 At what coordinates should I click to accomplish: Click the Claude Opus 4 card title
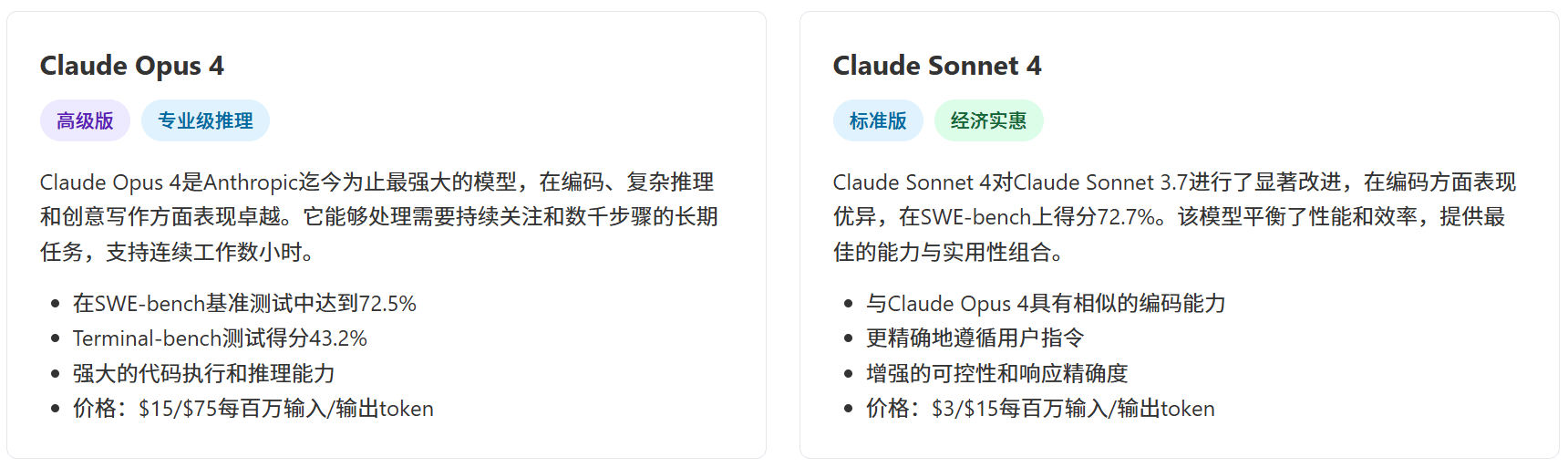131,66
